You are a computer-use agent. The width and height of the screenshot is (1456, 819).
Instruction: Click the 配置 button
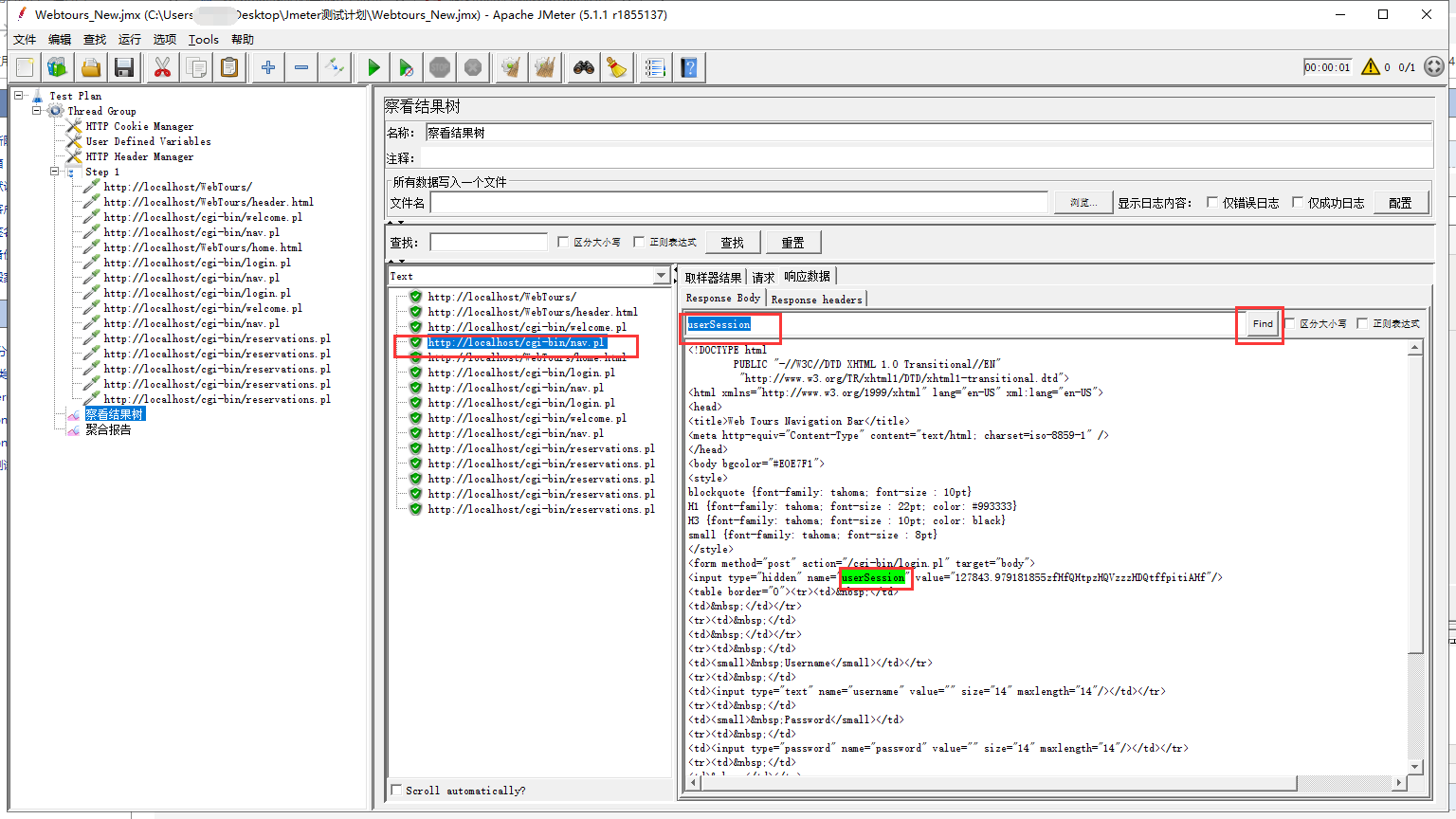1400,203
